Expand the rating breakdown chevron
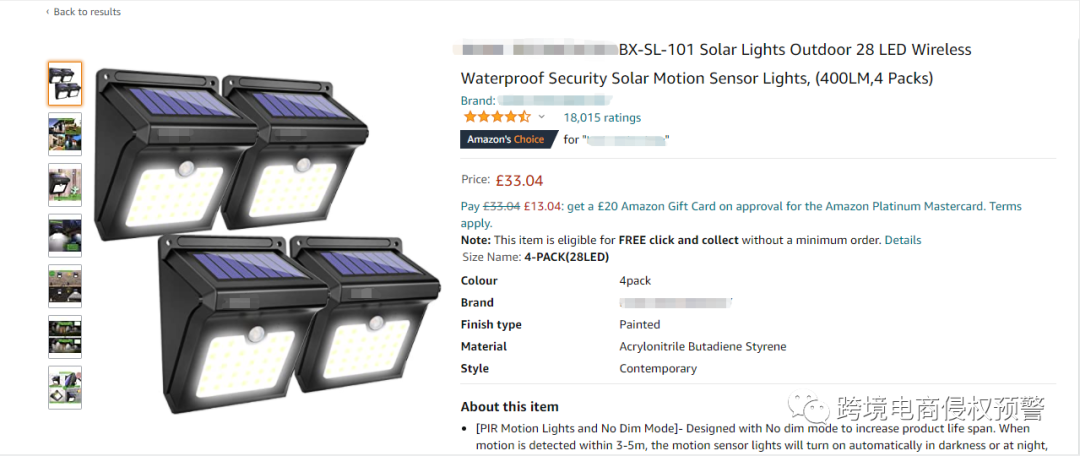Image resolution: width=1080 pixels, height=456 pixels. [x=542, y=117]
